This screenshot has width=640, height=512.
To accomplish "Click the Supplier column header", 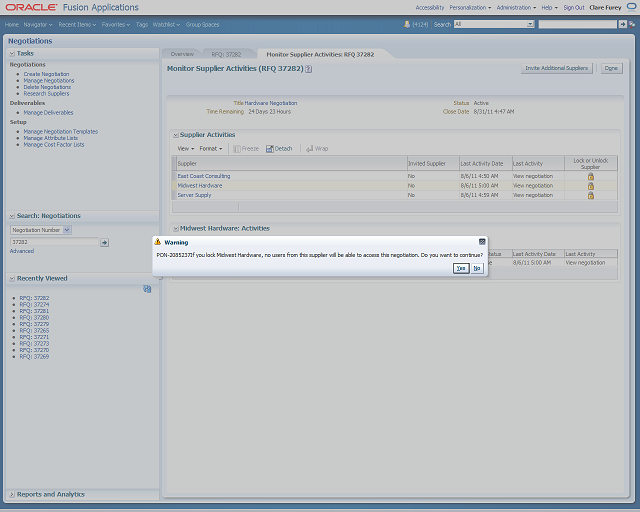I will click(292, 163).
